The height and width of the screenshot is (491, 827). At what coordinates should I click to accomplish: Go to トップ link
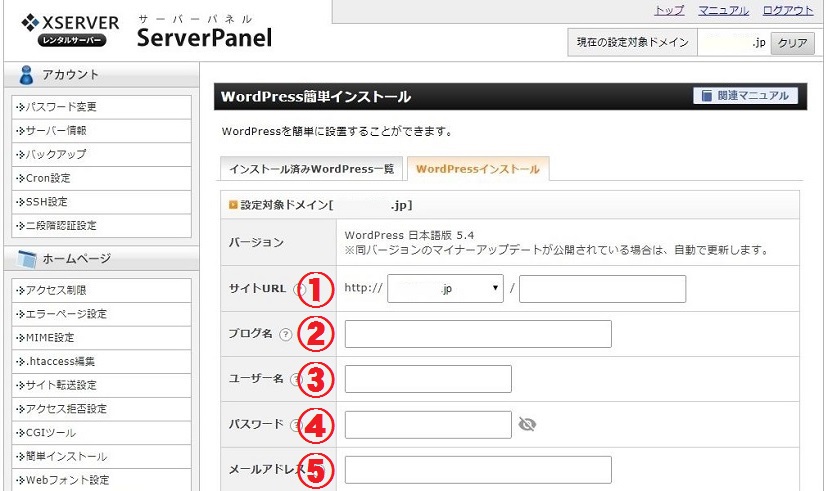click(x=669, y=10)
